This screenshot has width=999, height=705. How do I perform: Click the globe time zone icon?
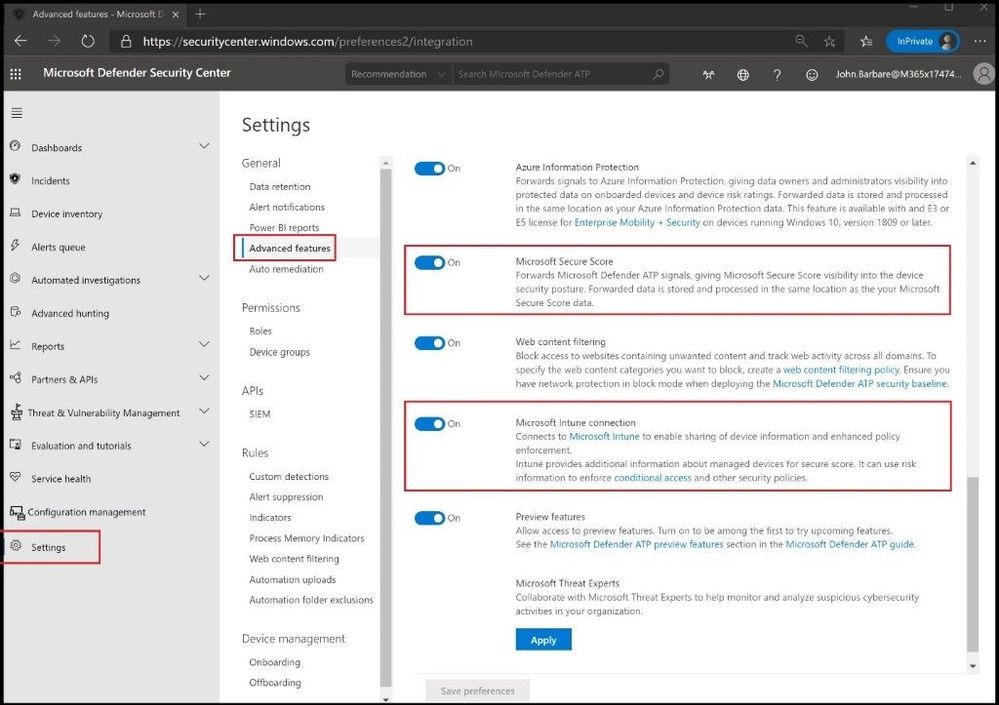pyautogui.click(x=743, y=75)
